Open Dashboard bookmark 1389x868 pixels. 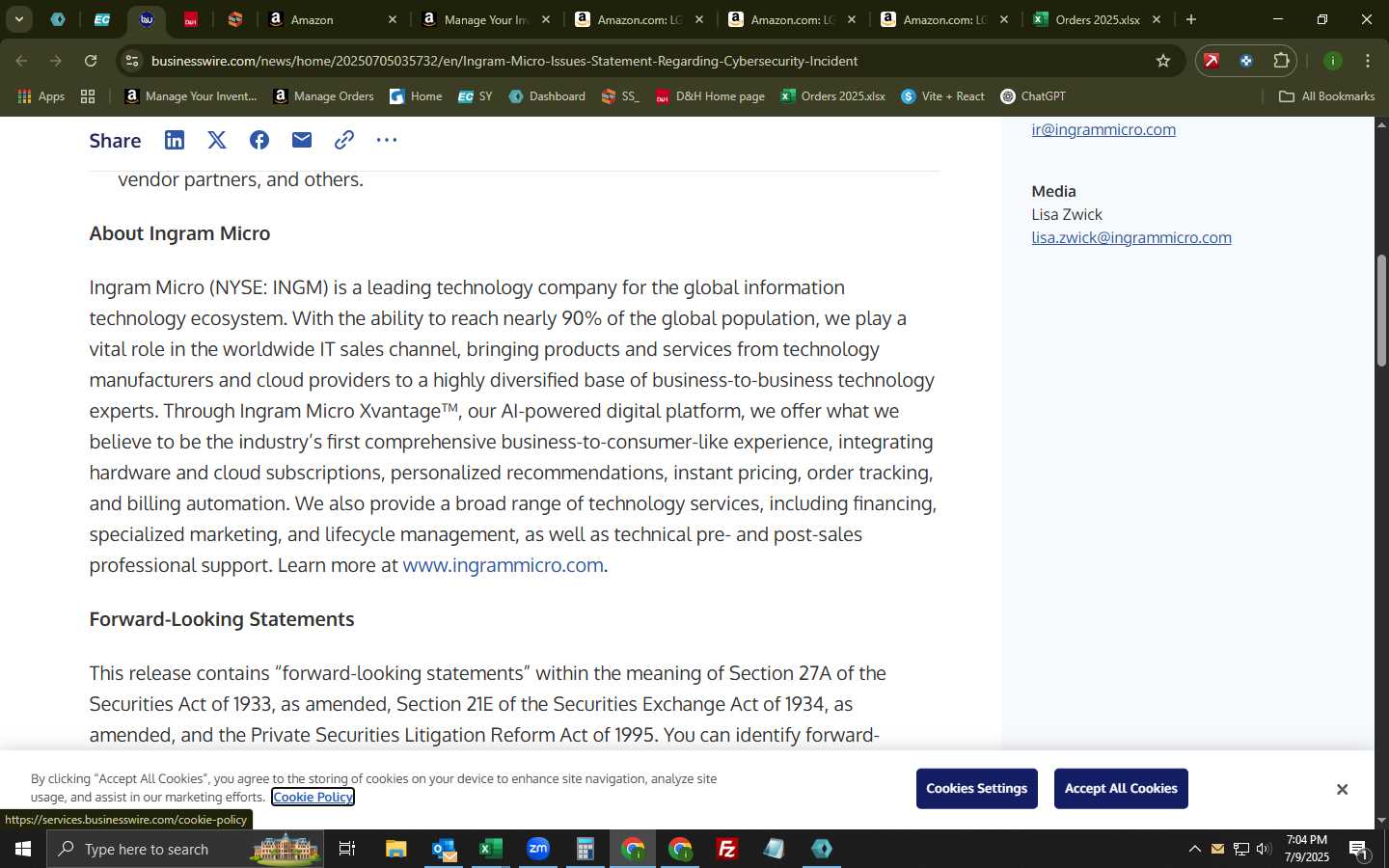pos(547,96)
